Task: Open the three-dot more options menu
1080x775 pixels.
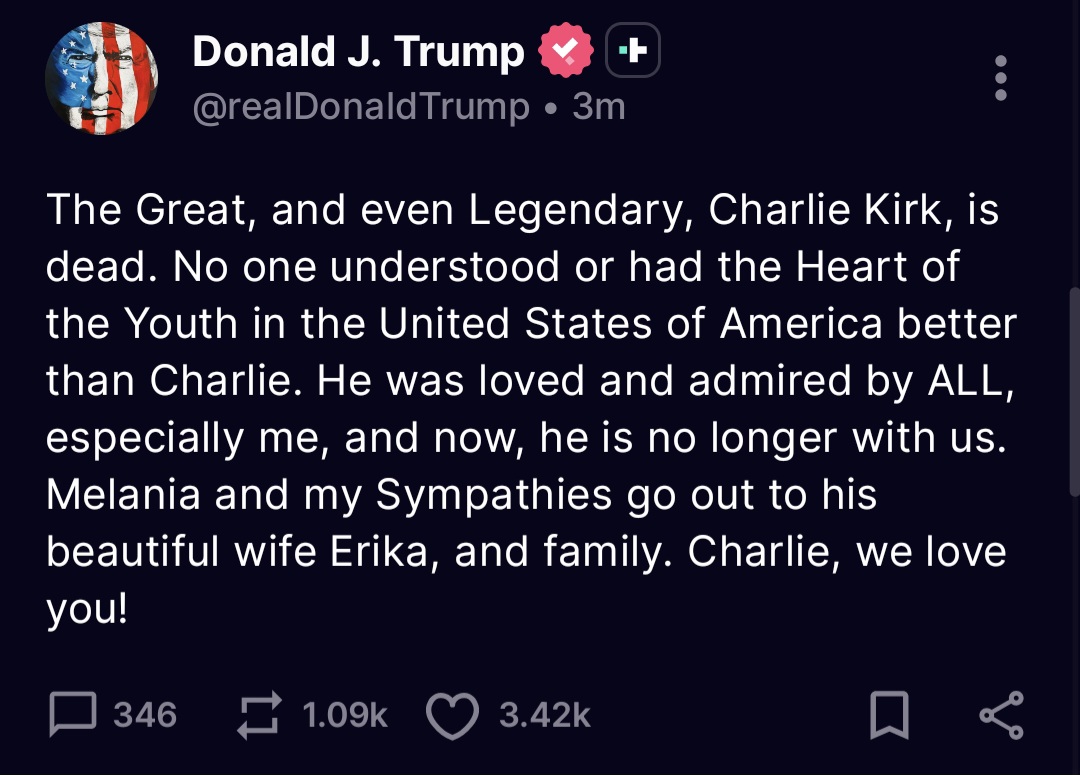Action: 1001,78
